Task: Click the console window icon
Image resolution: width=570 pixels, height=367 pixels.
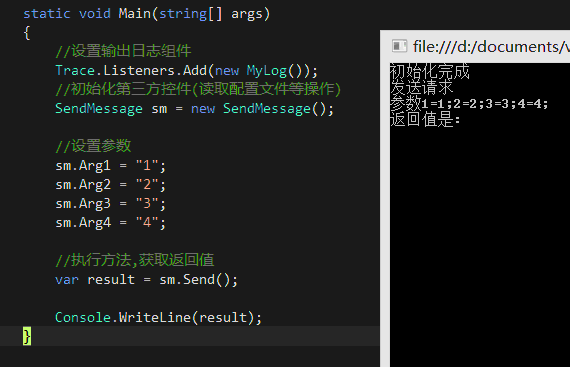Action: (x=399, y=46)
